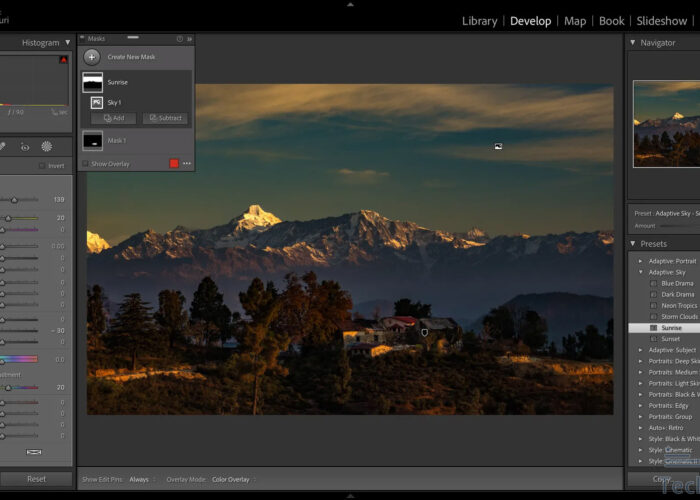700x500 pixels.
Task: Click the mask pin near the house
Action: point(425,333)
